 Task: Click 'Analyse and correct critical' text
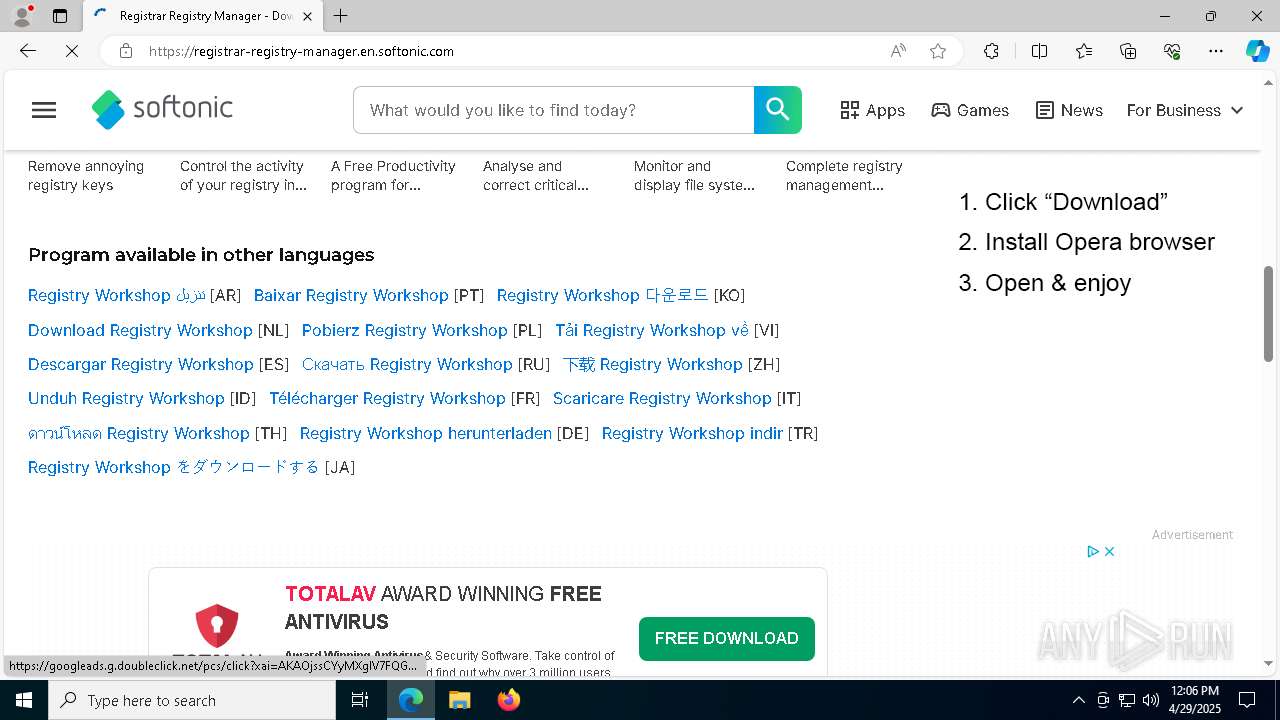[535, 176]
